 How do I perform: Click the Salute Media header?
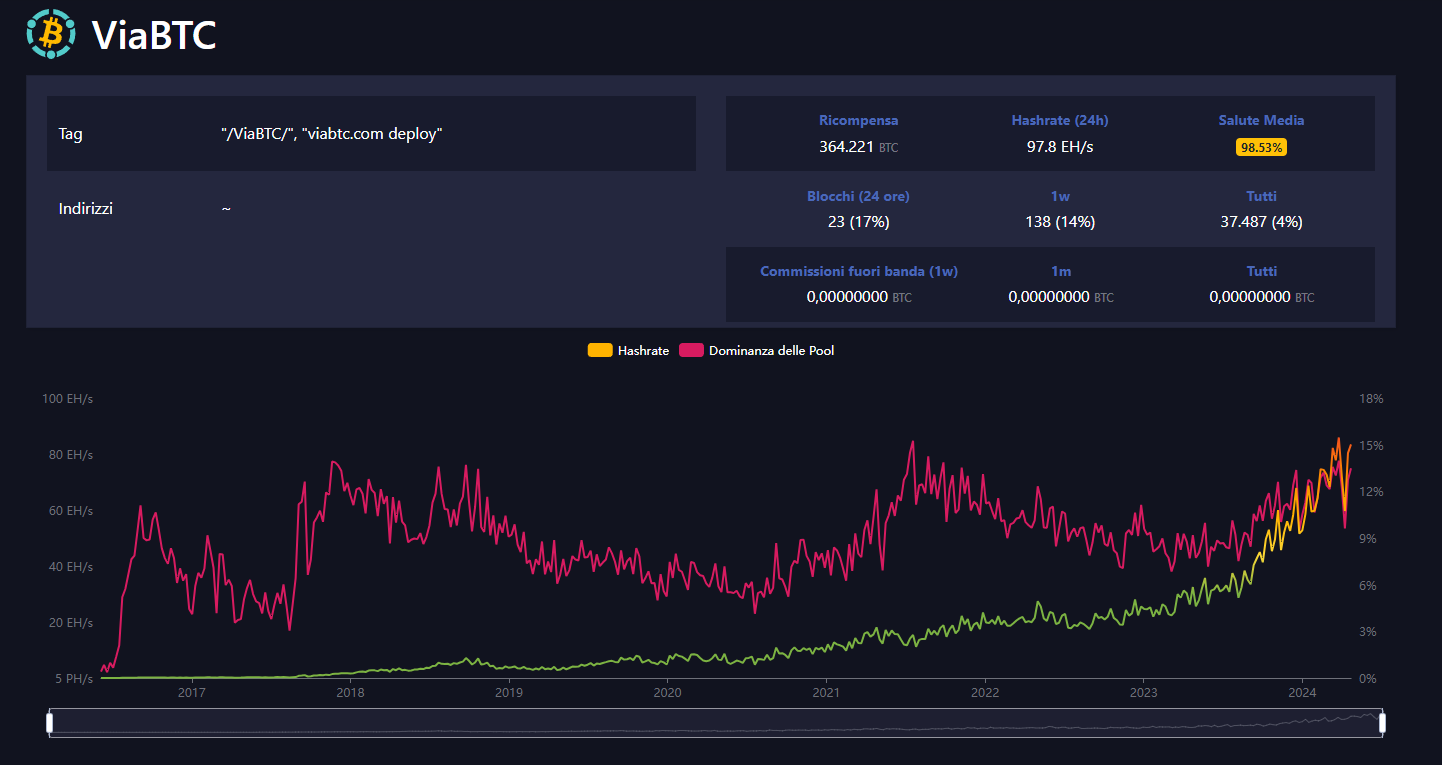[1261, 120]
